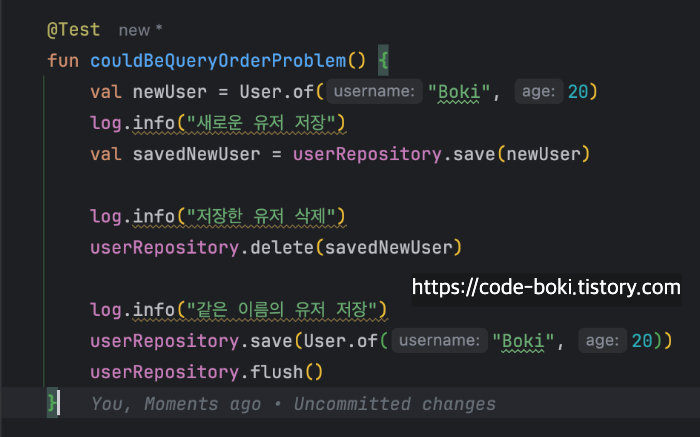Click the flush method call

[276, 372]
